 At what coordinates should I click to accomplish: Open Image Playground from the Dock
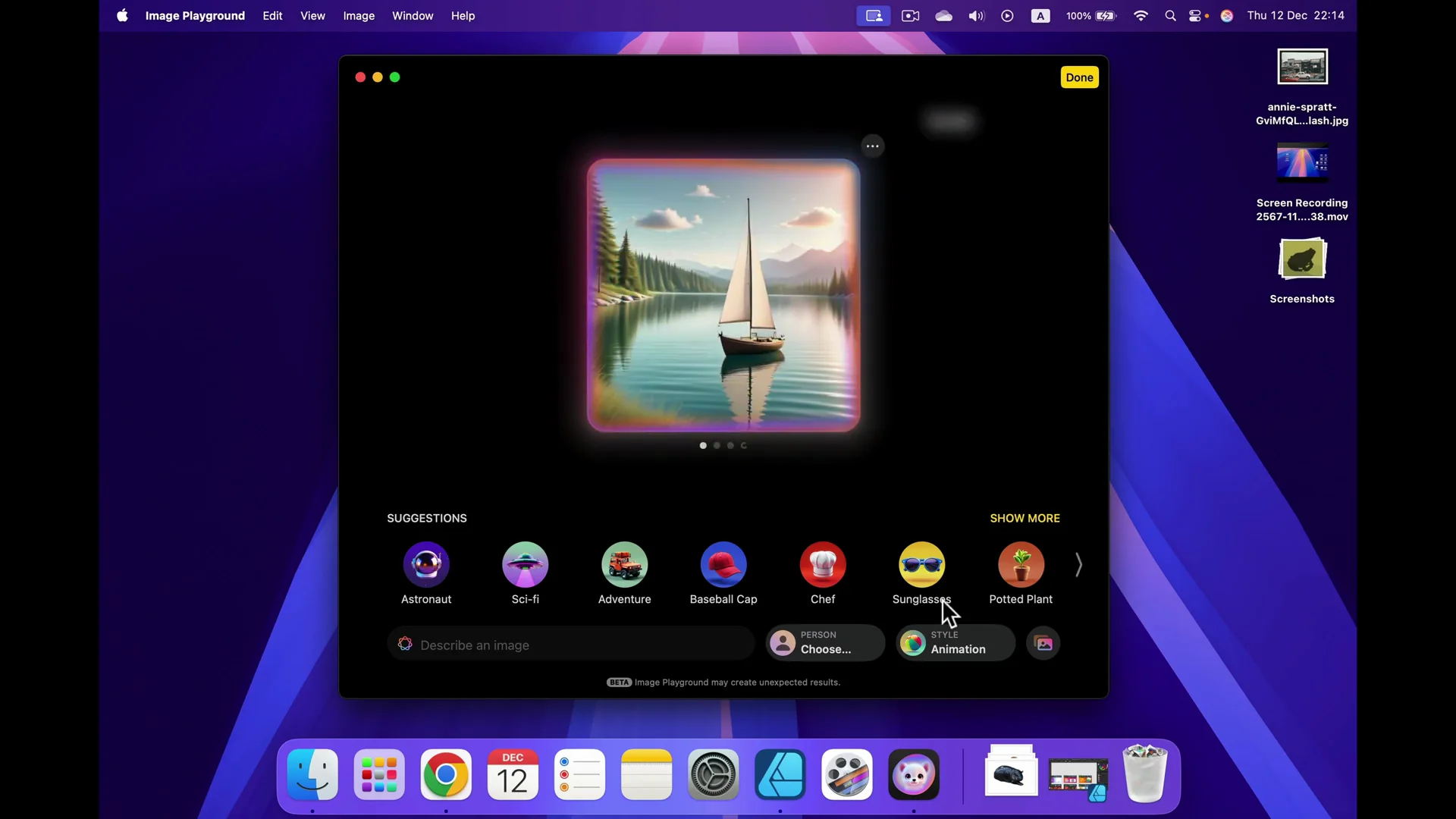pos(913,774)
